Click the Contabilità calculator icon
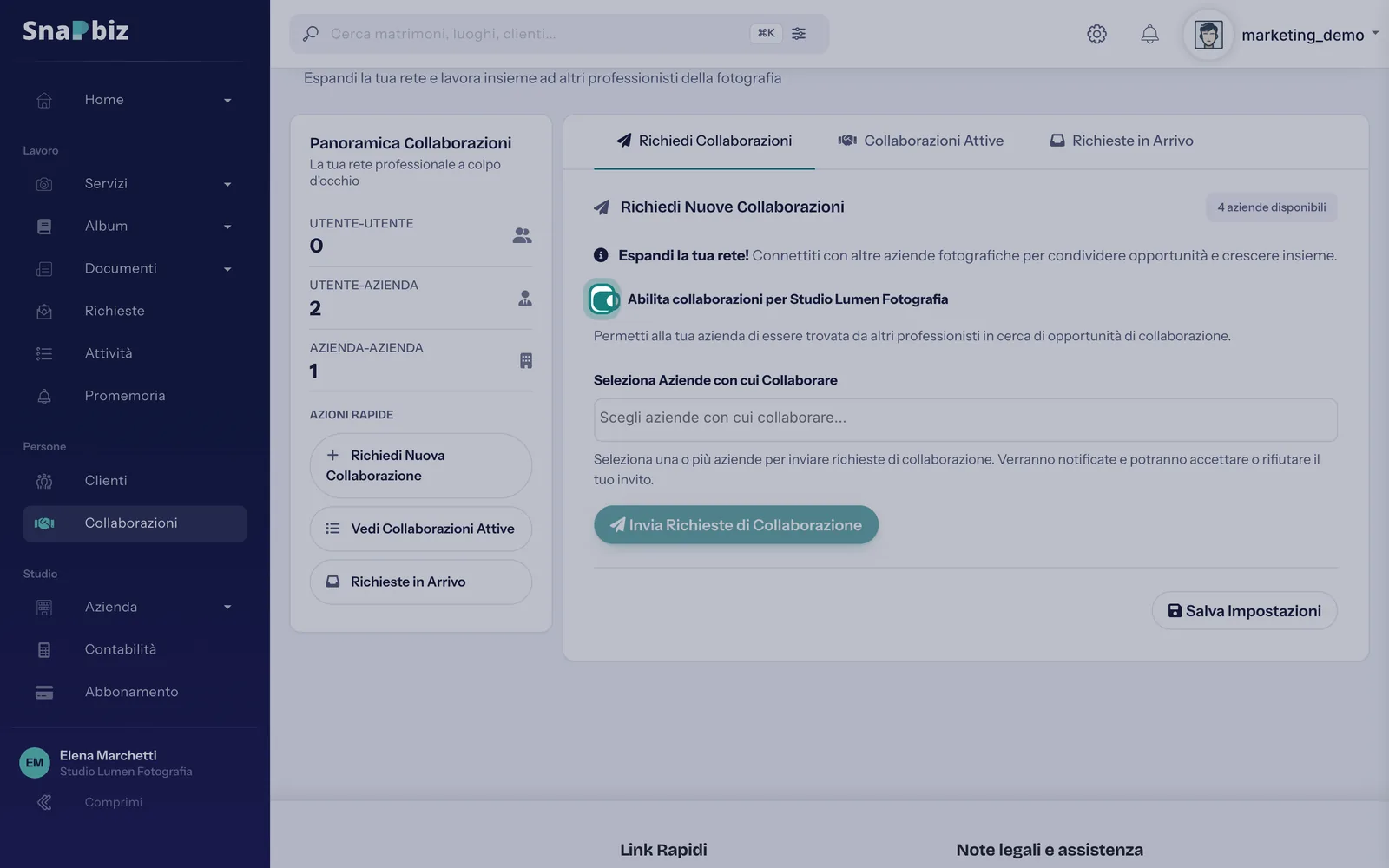The height and width of the screenshot is (868, 1389). [44, 649]
